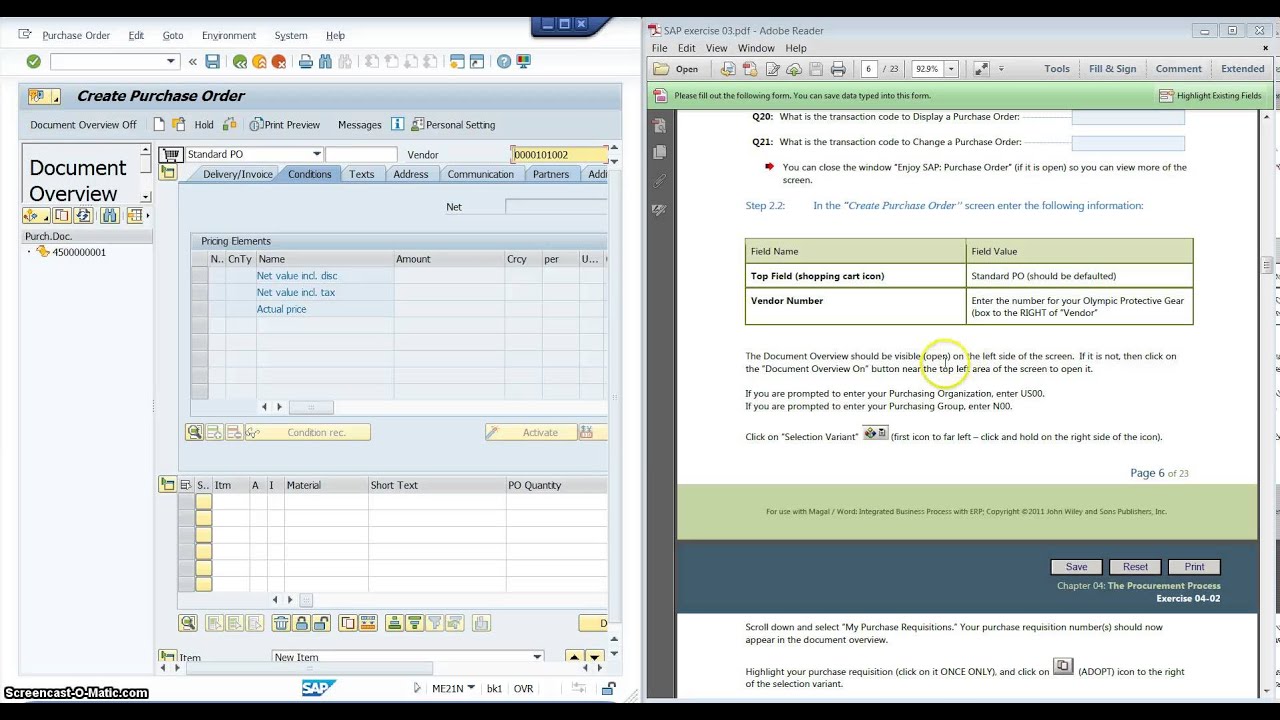Expand tree node 4500000001

(x=29, y=252)
